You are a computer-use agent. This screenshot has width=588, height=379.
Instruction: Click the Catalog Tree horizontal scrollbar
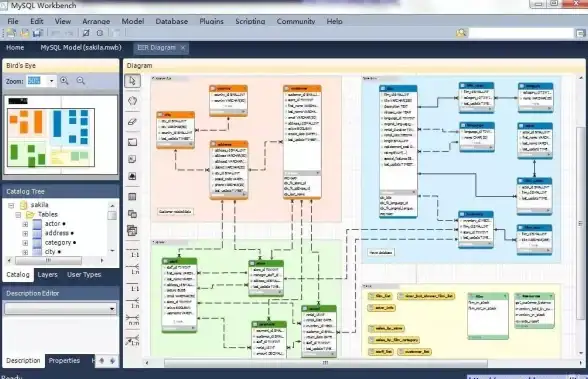(x=48, y=260)
